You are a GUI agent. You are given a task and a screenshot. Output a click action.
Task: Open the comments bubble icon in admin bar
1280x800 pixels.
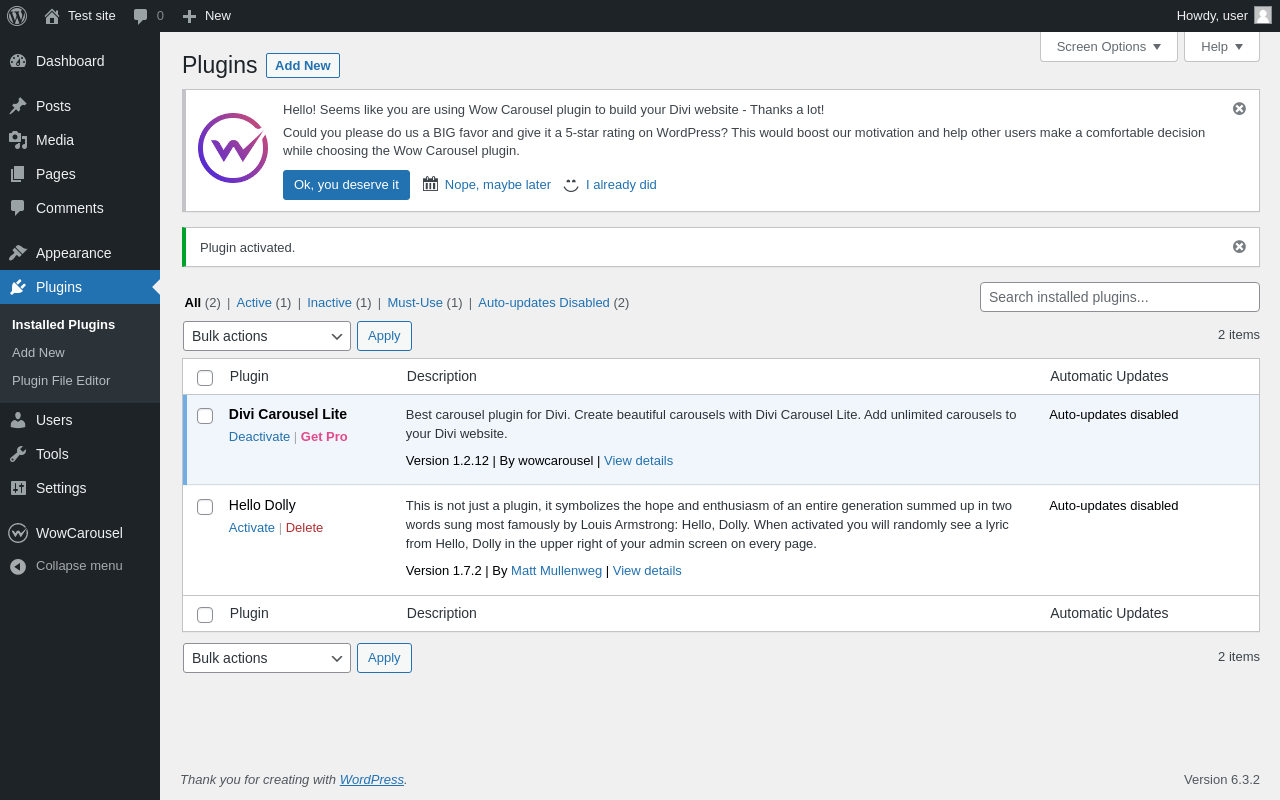(141, 16)
